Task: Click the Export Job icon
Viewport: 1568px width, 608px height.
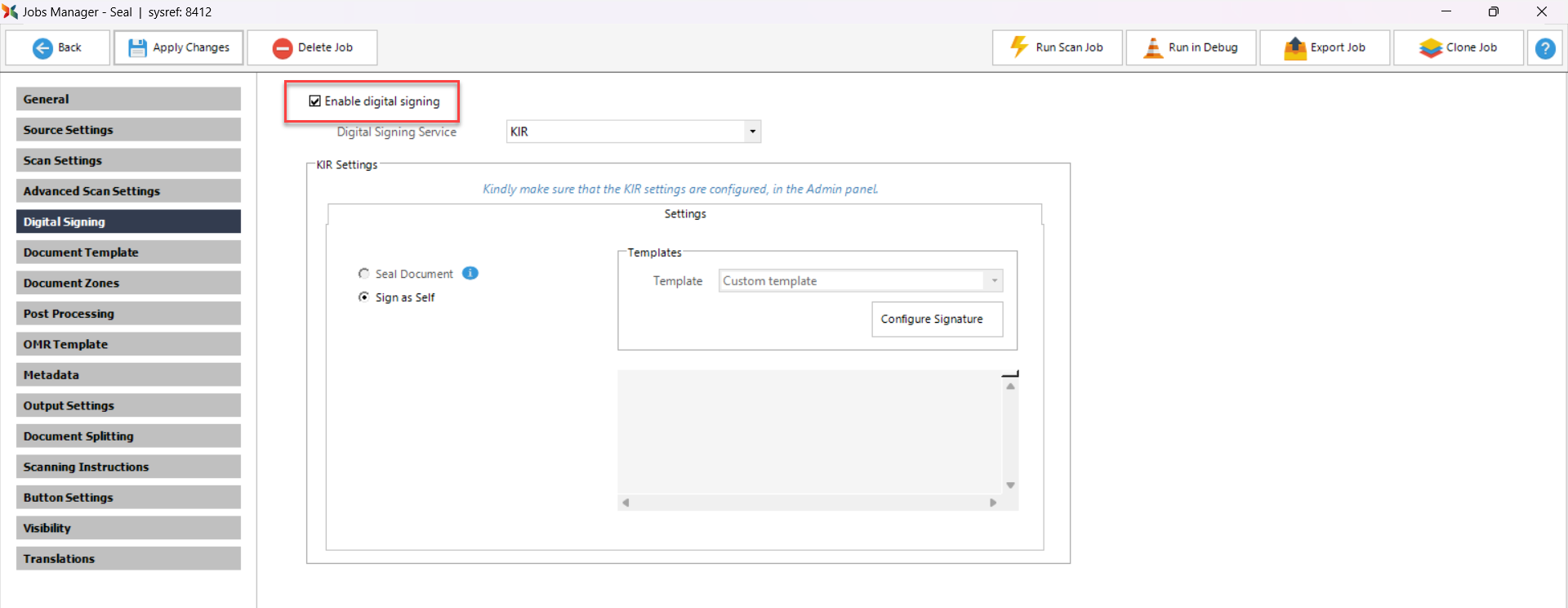Action: [x=1294, y=48]
